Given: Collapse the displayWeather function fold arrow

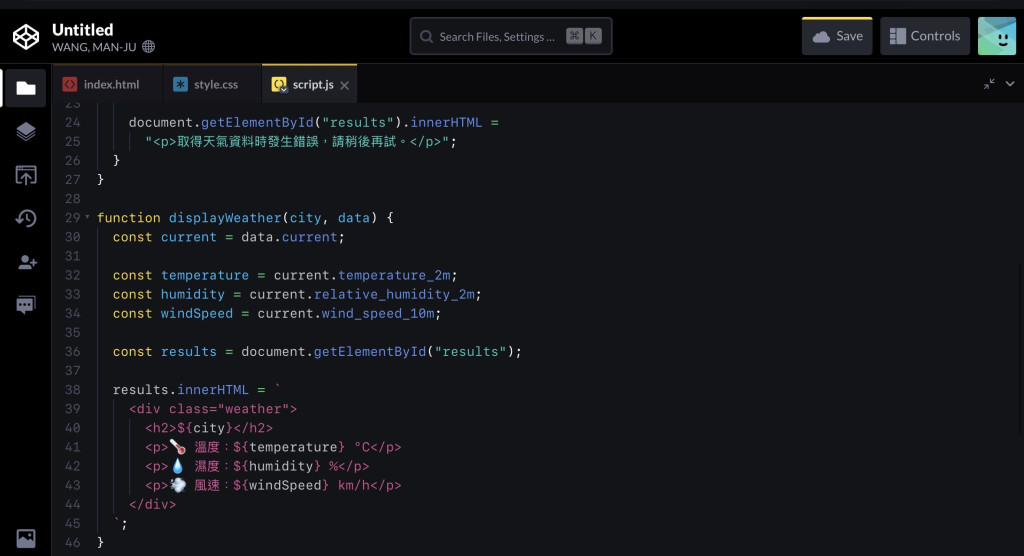Looking at the screenshot, I should [x=88, y=217].
